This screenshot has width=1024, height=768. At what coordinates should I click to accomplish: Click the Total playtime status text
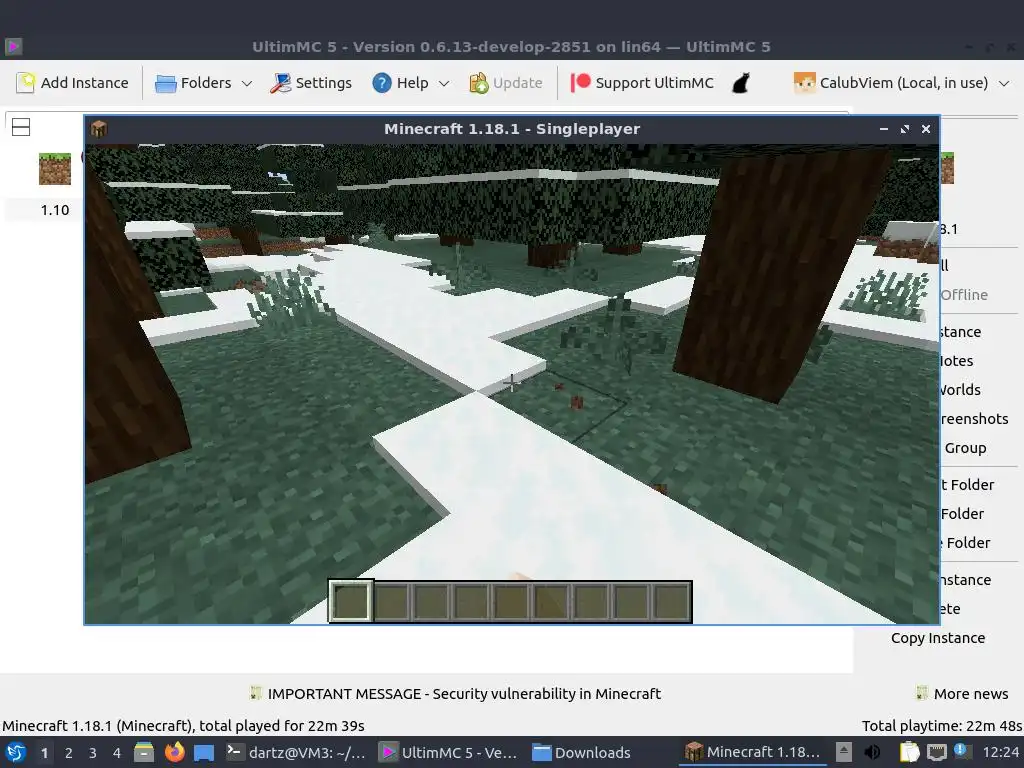coord(942,726)
